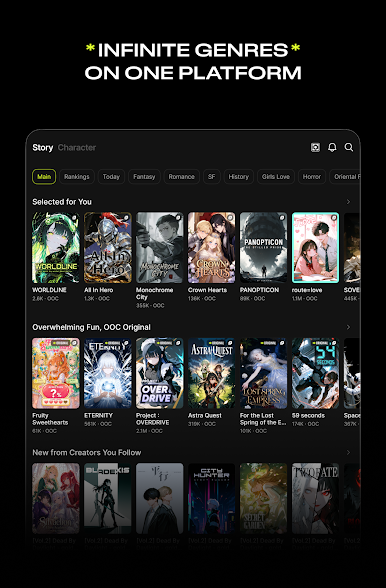Screen dimensions: 386x588
Task: Tap the badge icon on PANOPTICON cover
Action: coord(282,218)
